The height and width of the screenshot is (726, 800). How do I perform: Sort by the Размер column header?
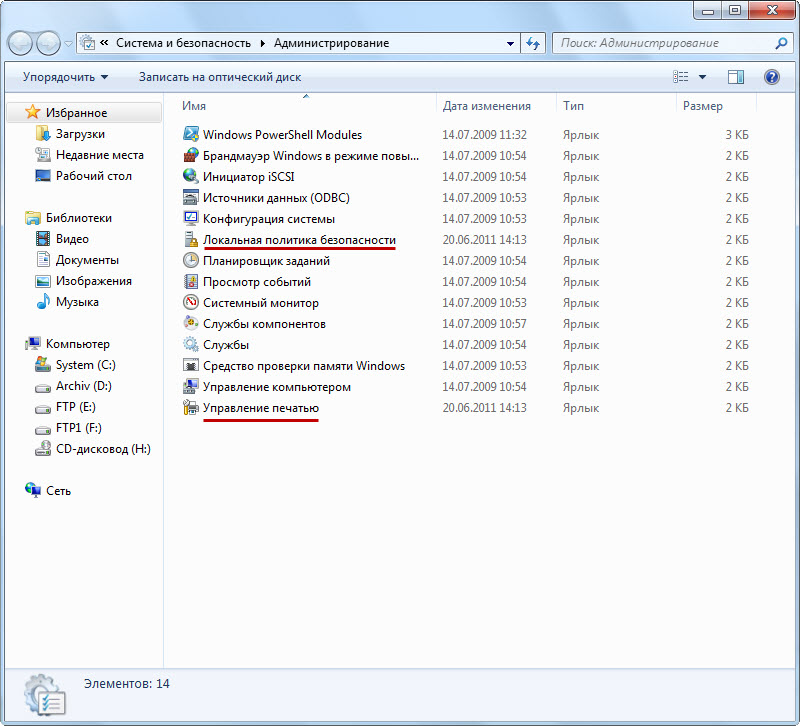coord(716,106)
